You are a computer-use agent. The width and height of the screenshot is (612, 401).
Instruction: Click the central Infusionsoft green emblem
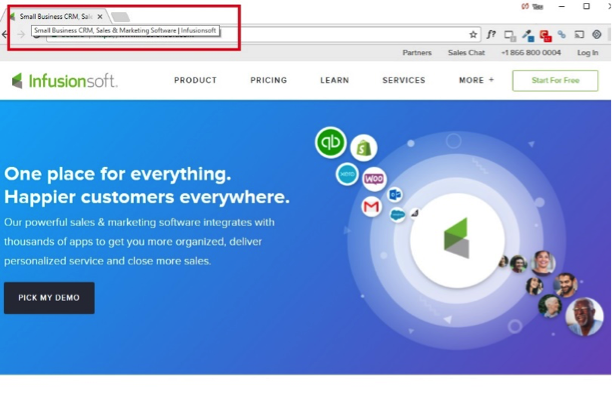pyautogui.click(x=456, y=238)
